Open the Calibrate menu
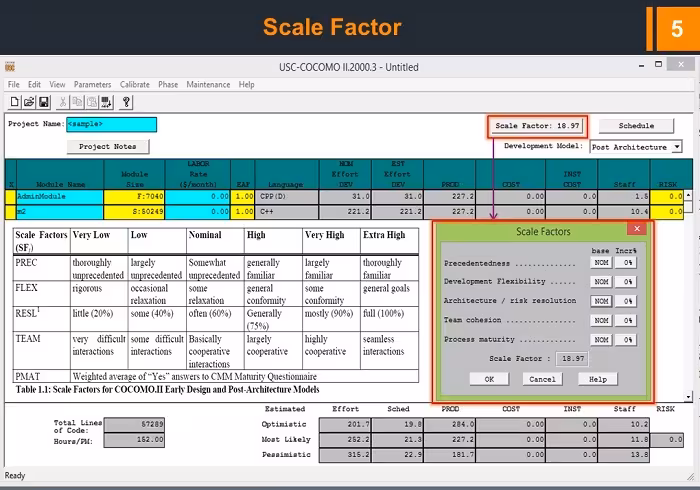Screen dimensions: 700x490 click(135, 85)
